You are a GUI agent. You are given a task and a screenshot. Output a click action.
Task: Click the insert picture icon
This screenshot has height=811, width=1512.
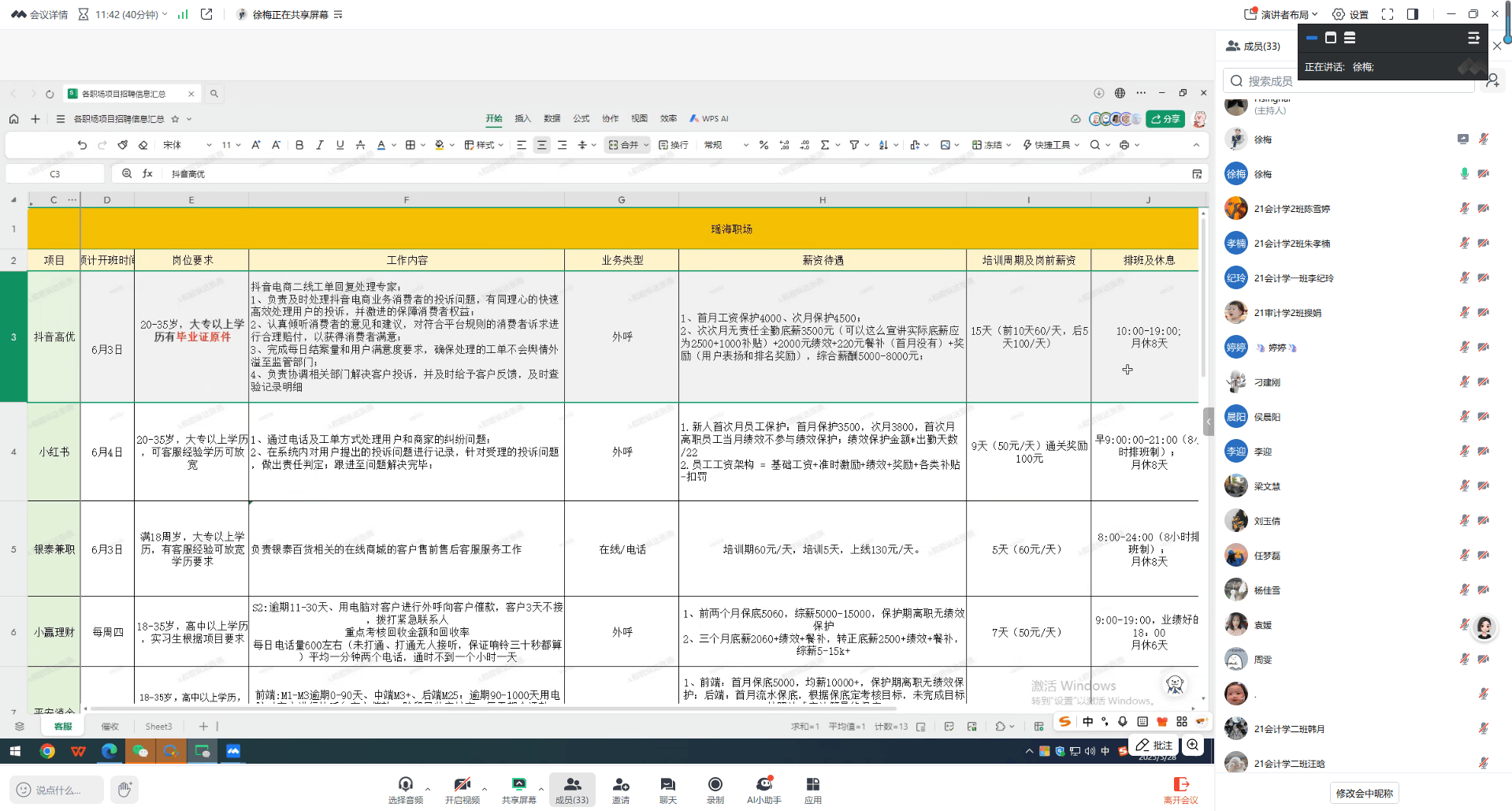(x=945, y=145)
